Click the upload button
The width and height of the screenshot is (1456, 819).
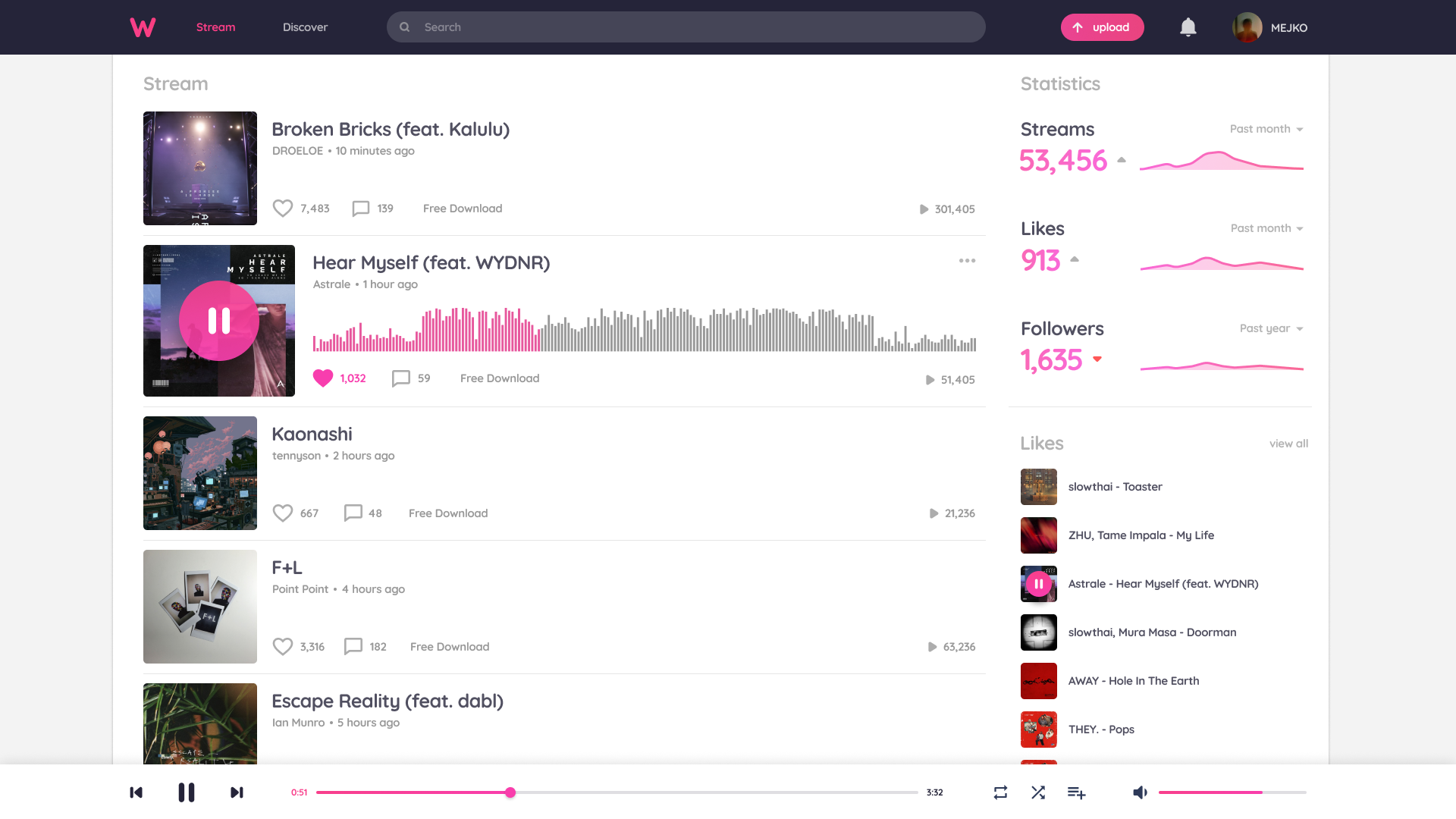1102,27
